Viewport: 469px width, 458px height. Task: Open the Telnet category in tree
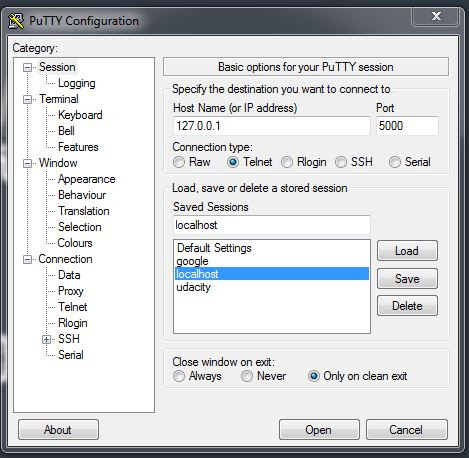[x=72, y=307]
